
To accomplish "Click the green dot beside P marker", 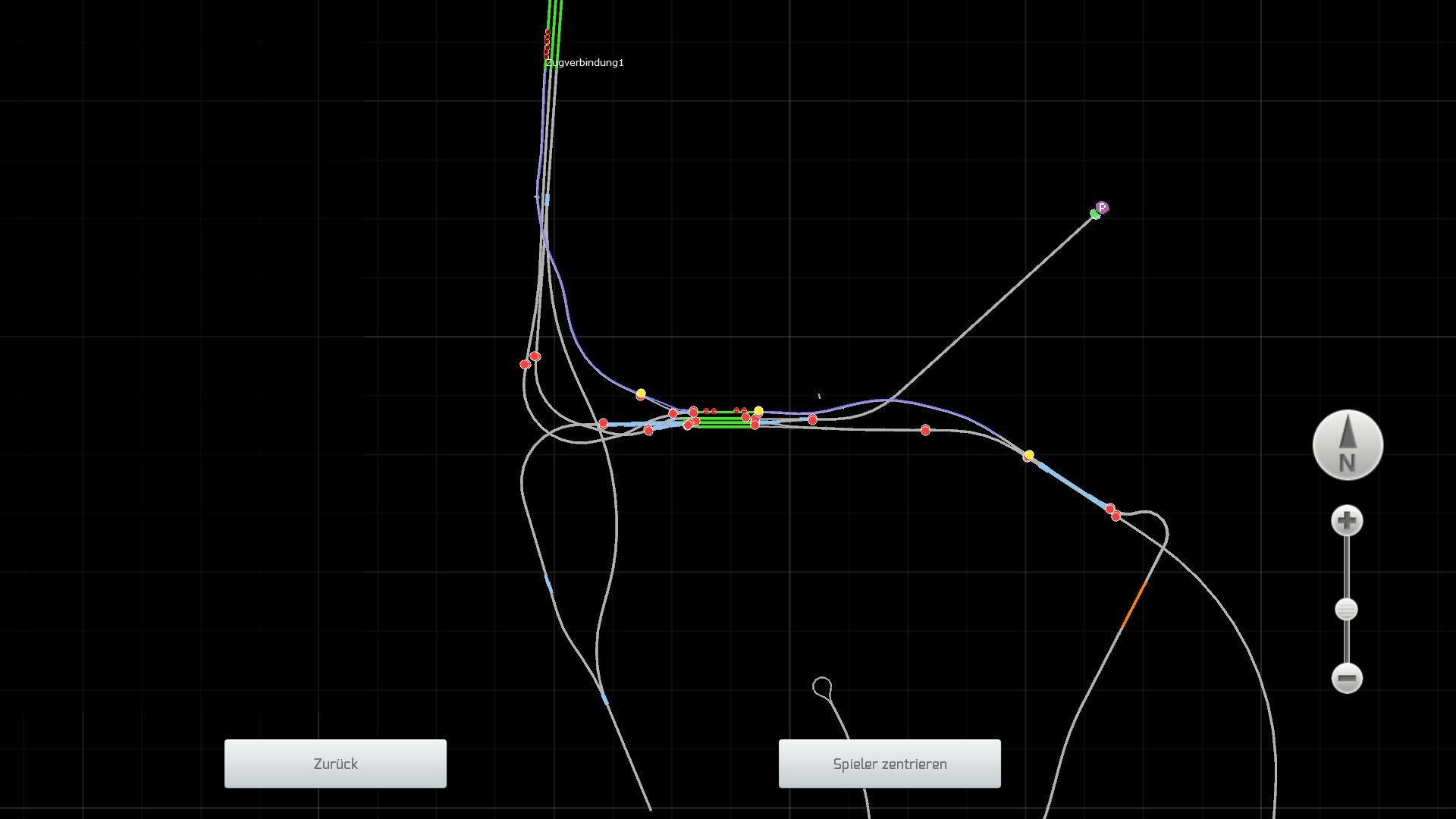I will click(x=1094, y=215).
